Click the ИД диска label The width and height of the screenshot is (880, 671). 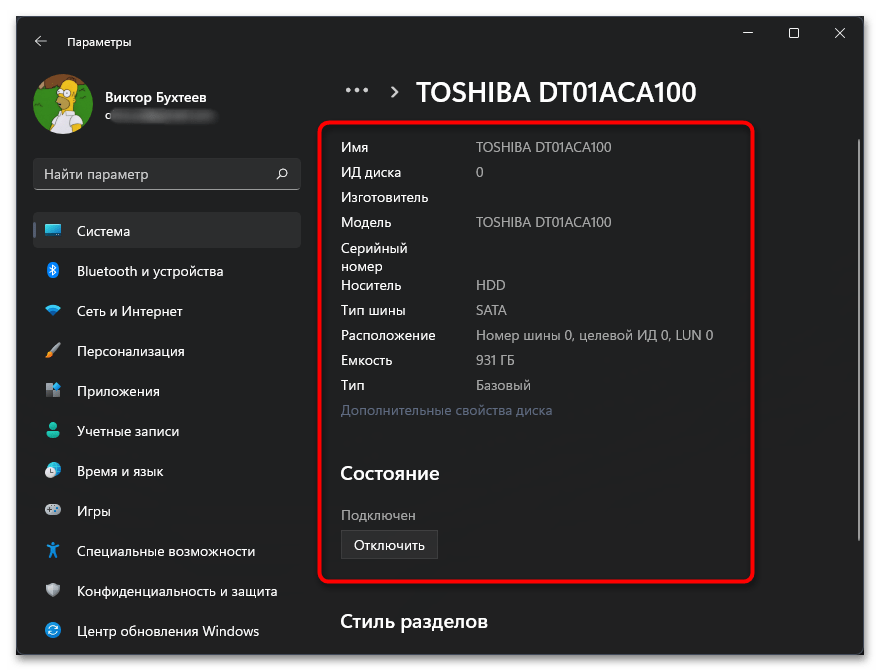(x=371, y=172)
